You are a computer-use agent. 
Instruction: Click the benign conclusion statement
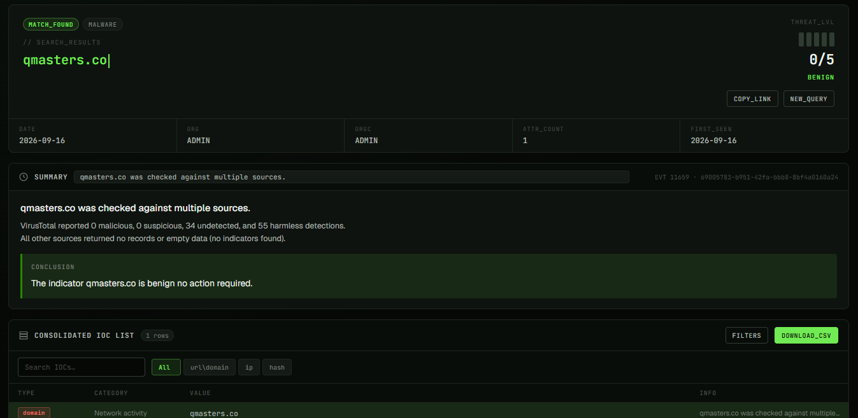point(142,283)
